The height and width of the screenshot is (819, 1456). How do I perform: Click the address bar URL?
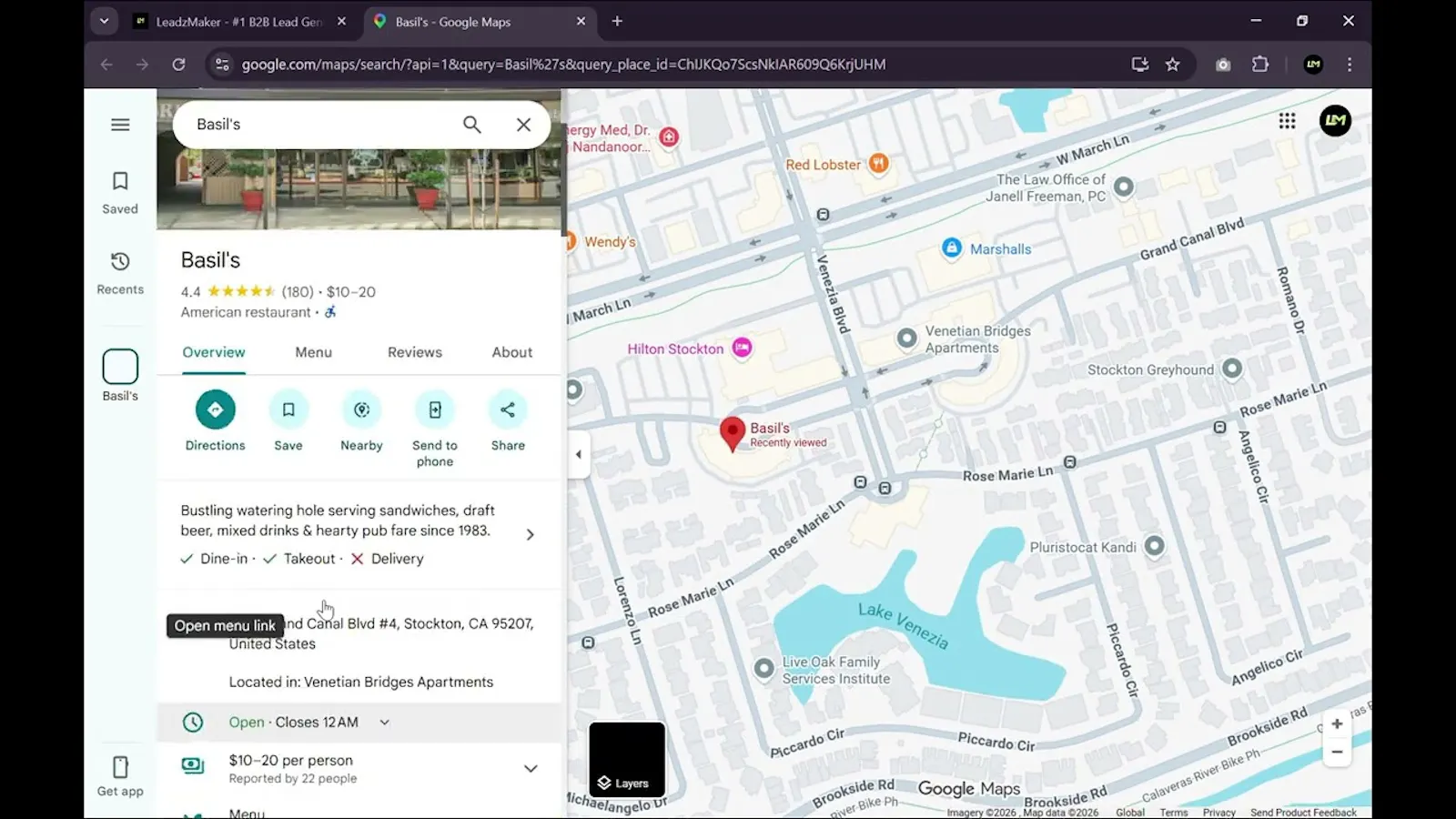tap(563, 65)
